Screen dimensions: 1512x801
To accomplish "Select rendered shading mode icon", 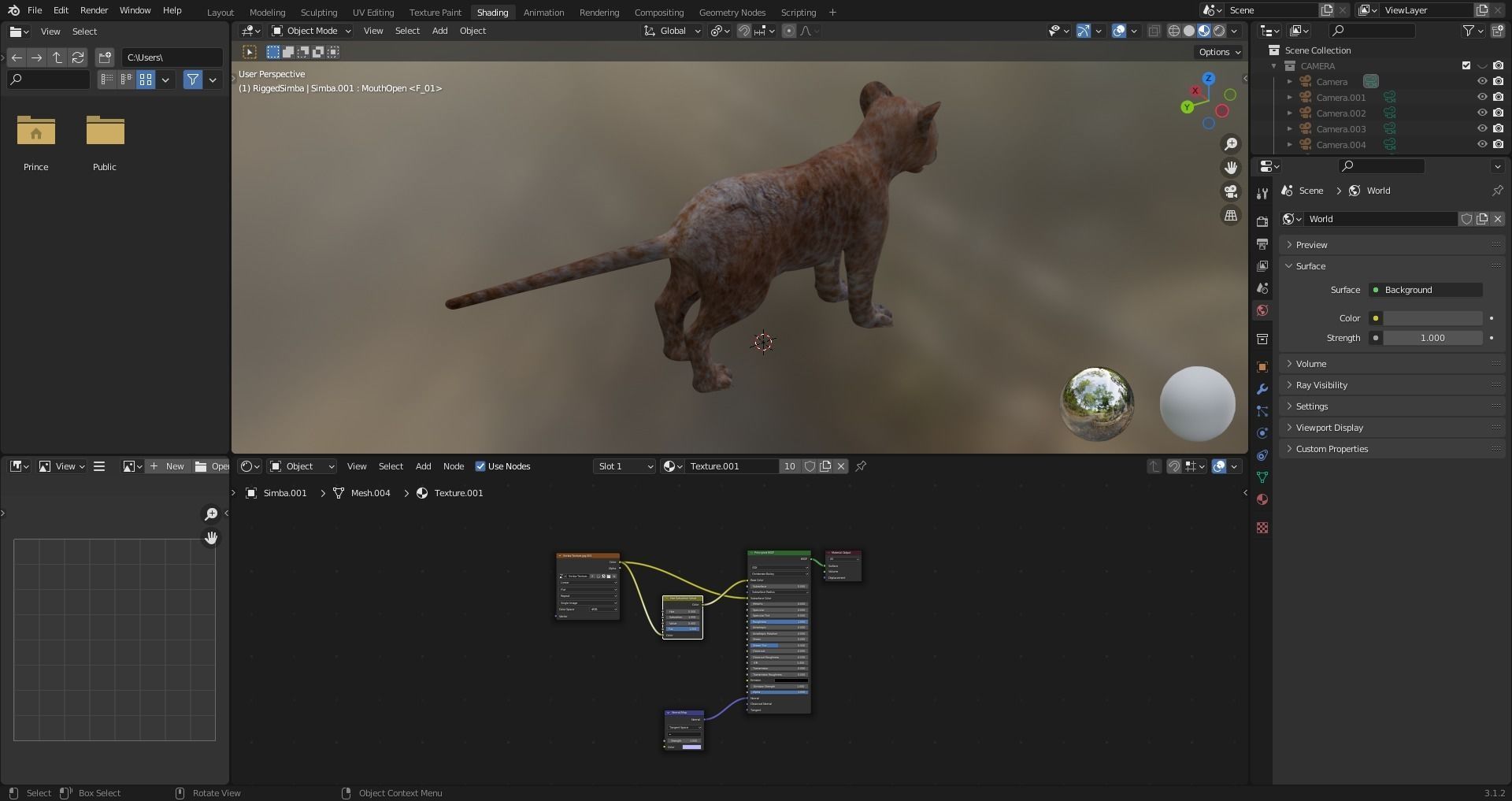I will click(x=1219, y=31).
